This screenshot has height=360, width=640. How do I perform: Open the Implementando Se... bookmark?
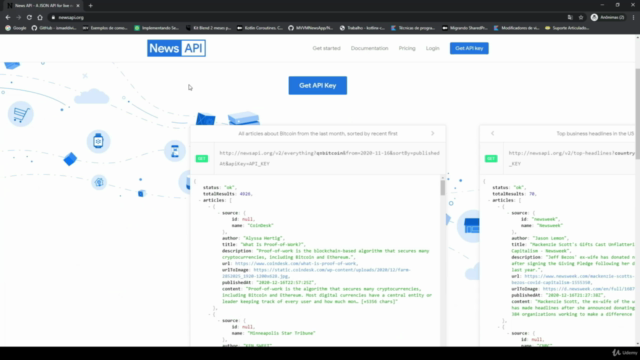156,28
